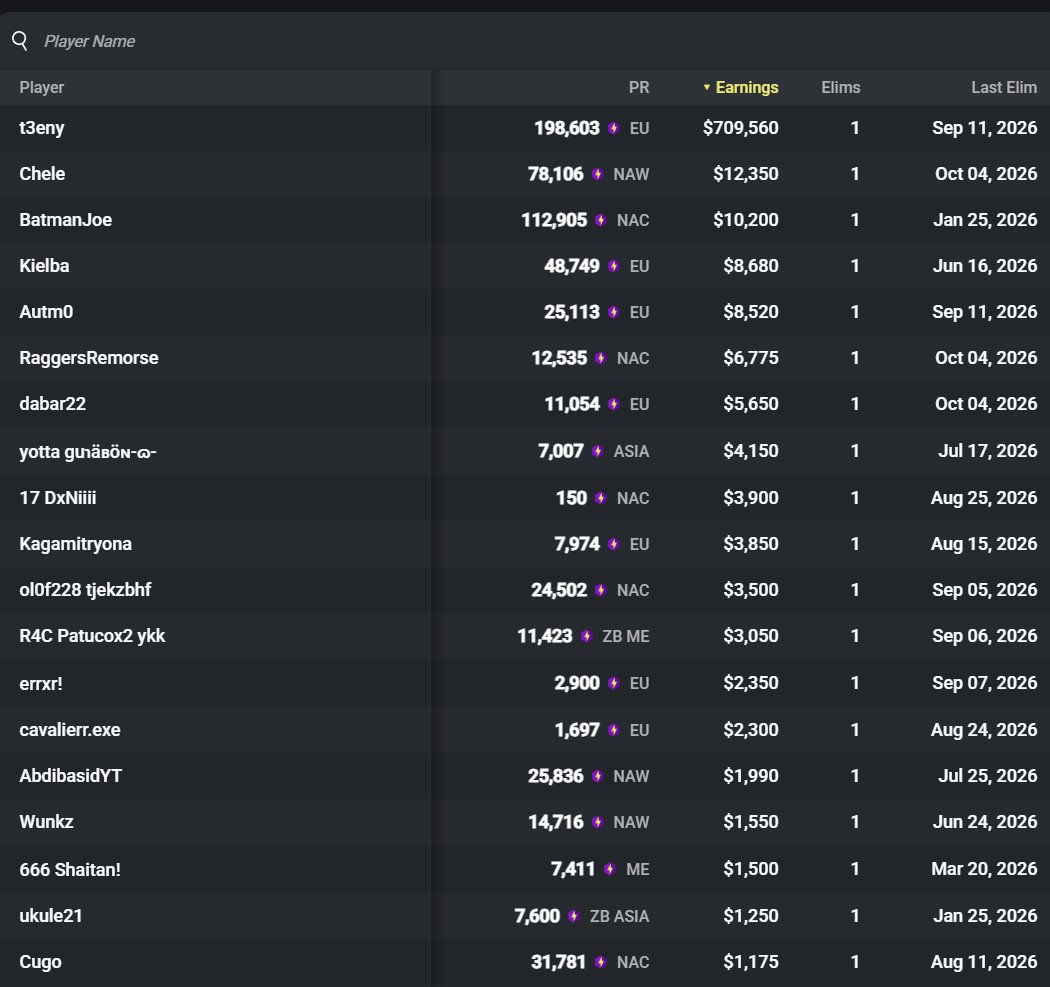Click the PR lightning icon in 17 DxNiiii's row
1050x987 pixels.
click(x=601, y=498)
